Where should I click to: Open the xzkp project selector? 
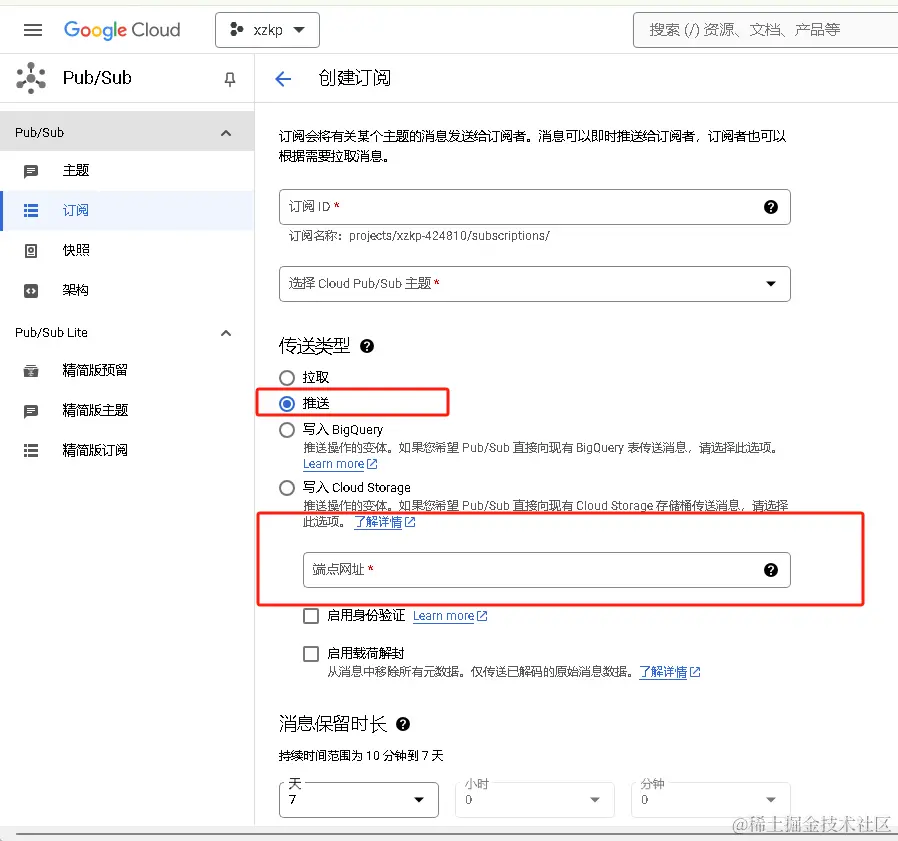(x=267, y=30)
